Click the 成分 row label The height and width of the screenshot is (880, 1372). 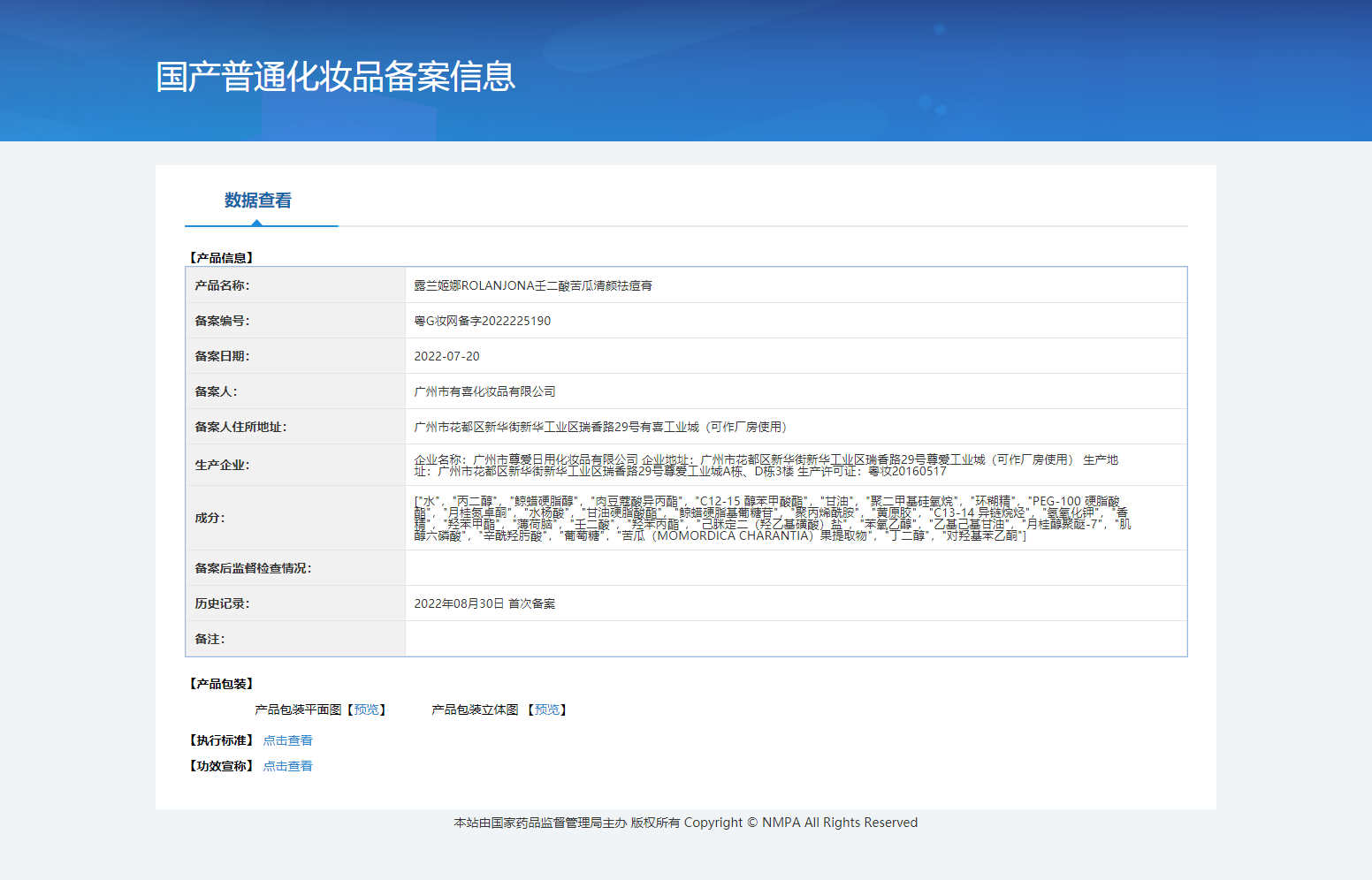(210, 518)
